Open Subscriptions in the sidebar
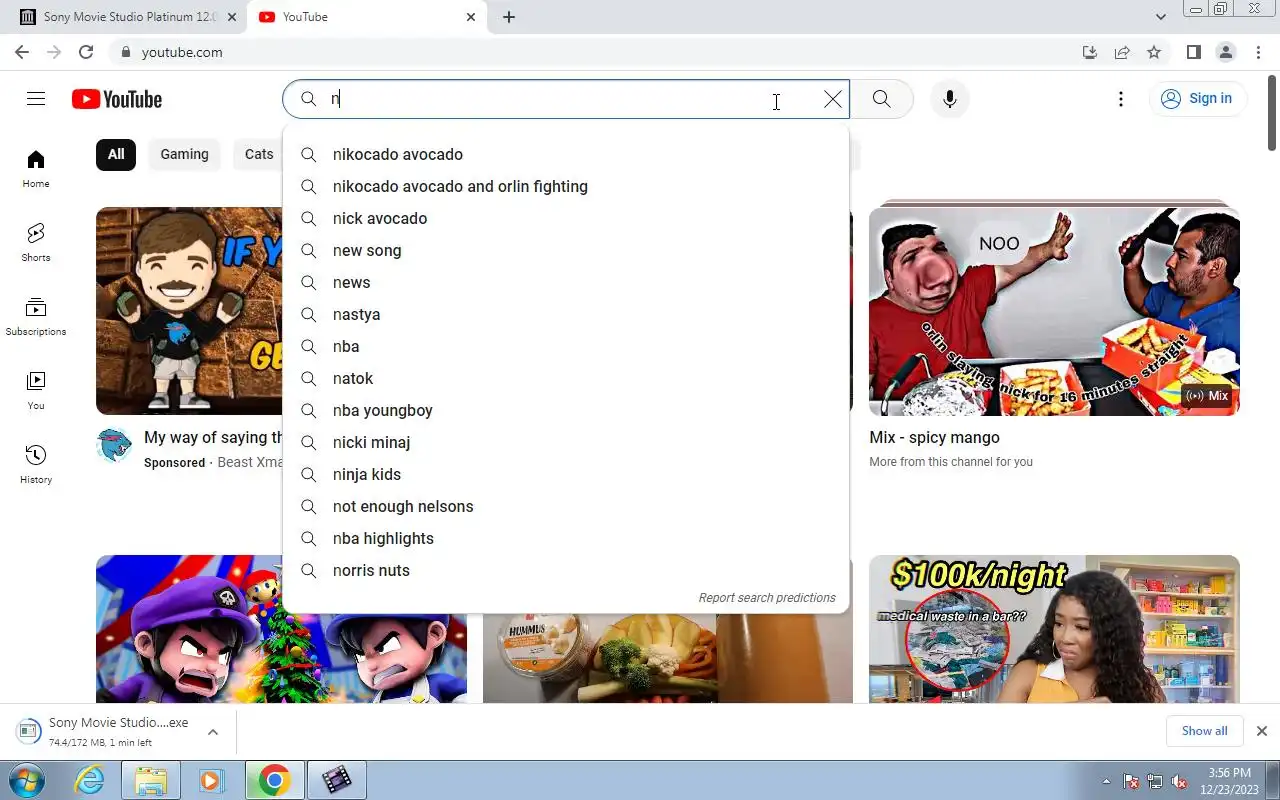1280x800 pixels. pyautogui.click(x=36, y=317)
